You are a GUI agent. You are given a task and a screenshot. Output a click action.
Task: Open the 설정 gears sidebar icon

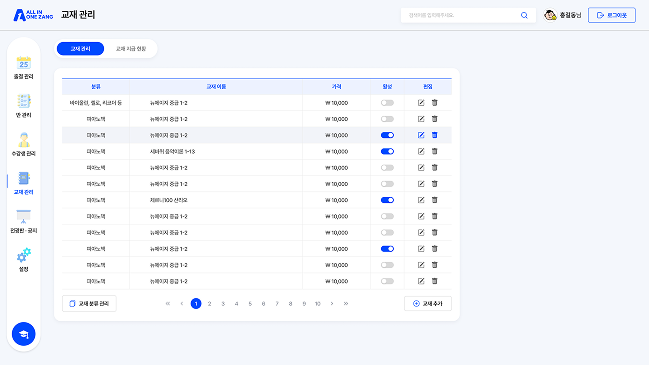[24, 255]
